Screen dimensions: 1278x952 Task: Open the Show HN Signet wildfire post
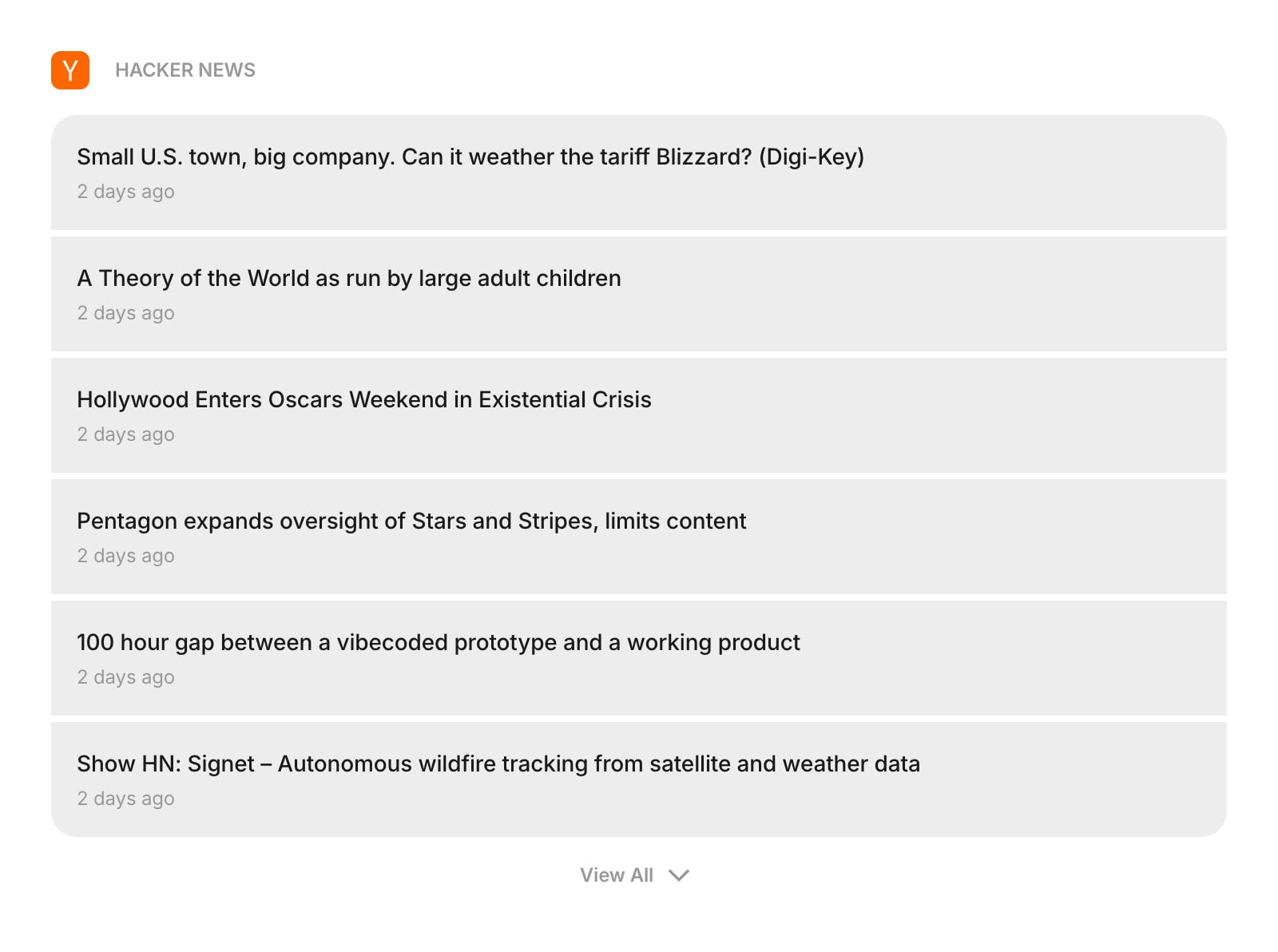click(498, 764)
